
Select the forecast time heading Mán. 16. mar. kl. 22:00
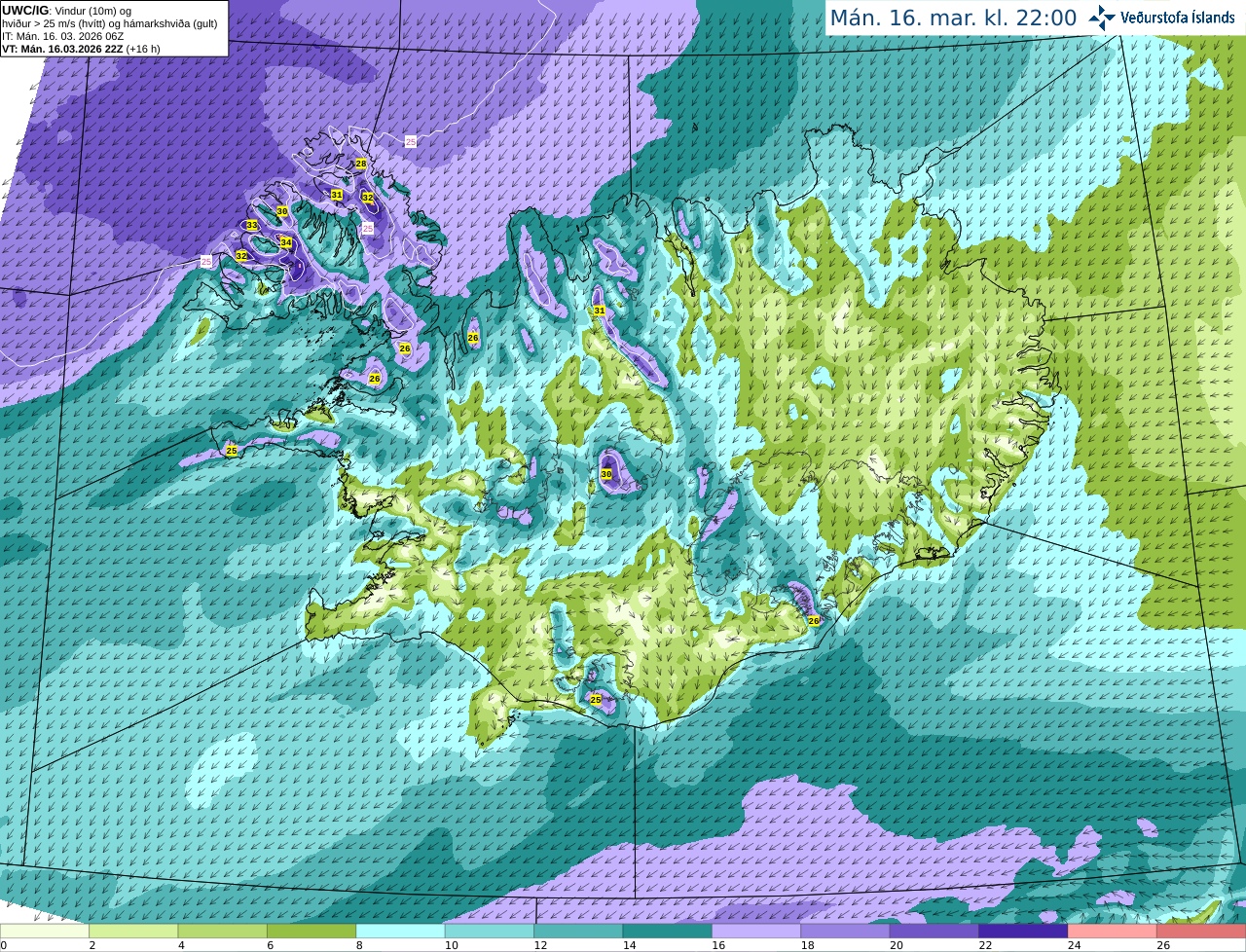click(x=953, y=18)
